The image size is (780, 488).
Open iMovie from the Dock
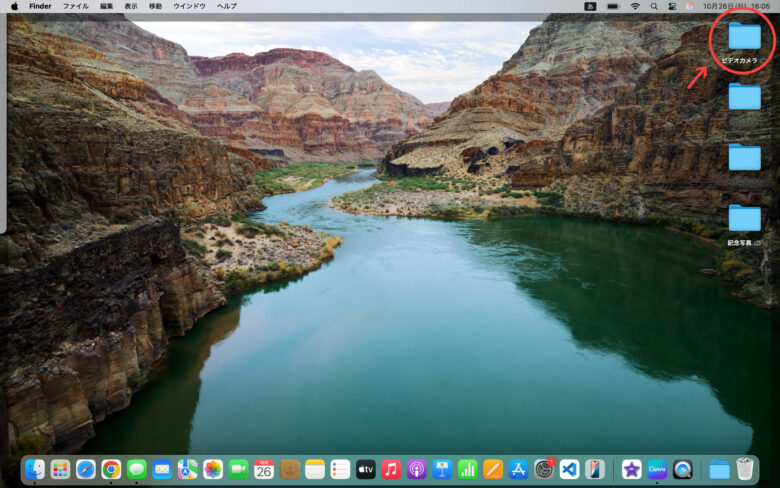pyautogui.click(x=631, y=469)
